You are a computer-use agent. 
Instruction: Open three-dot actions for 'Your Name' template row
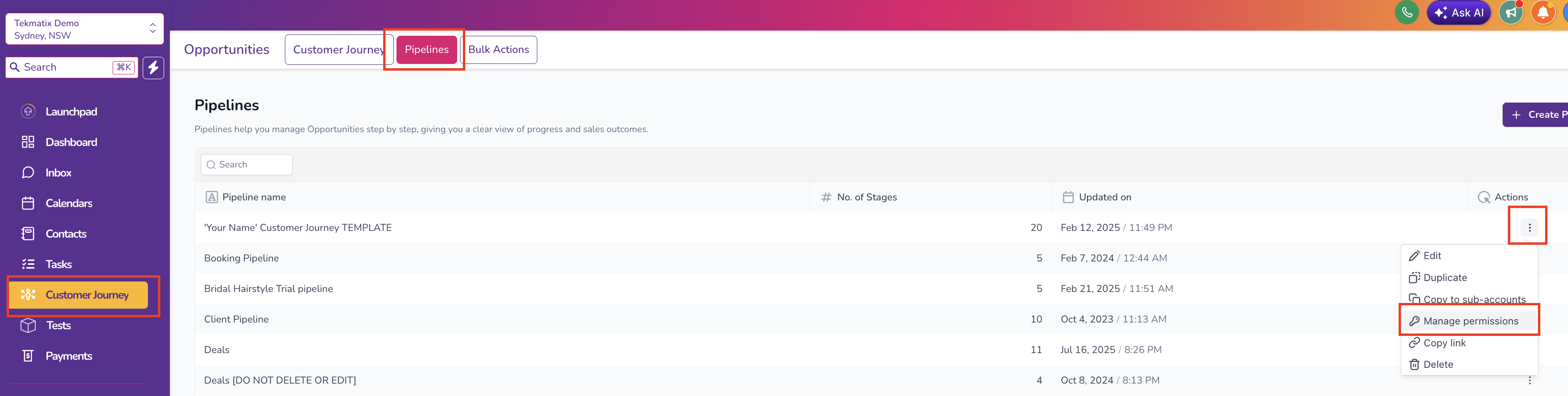click(x=1529, y=228)
